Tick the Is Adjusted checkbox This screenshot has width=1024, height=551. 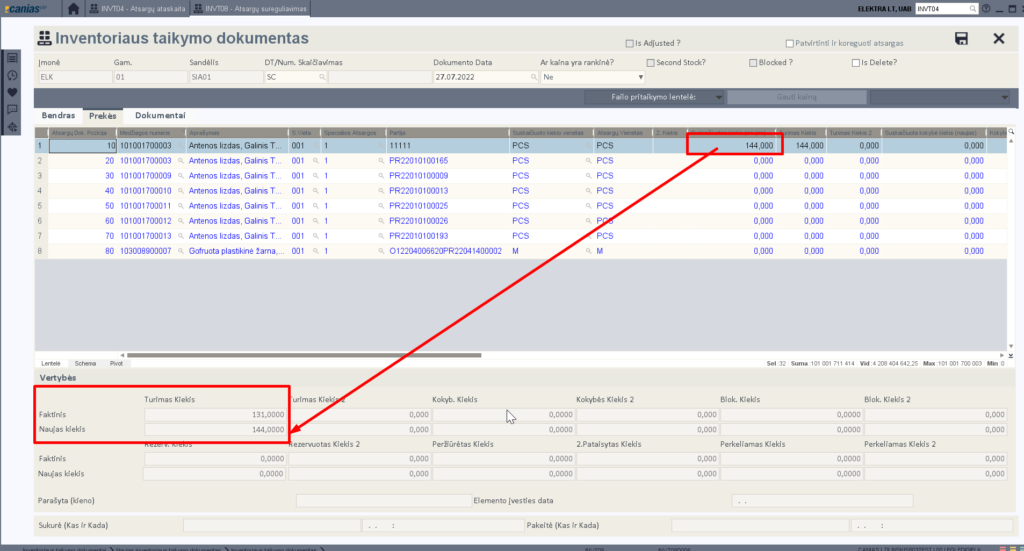coord(628,44)
